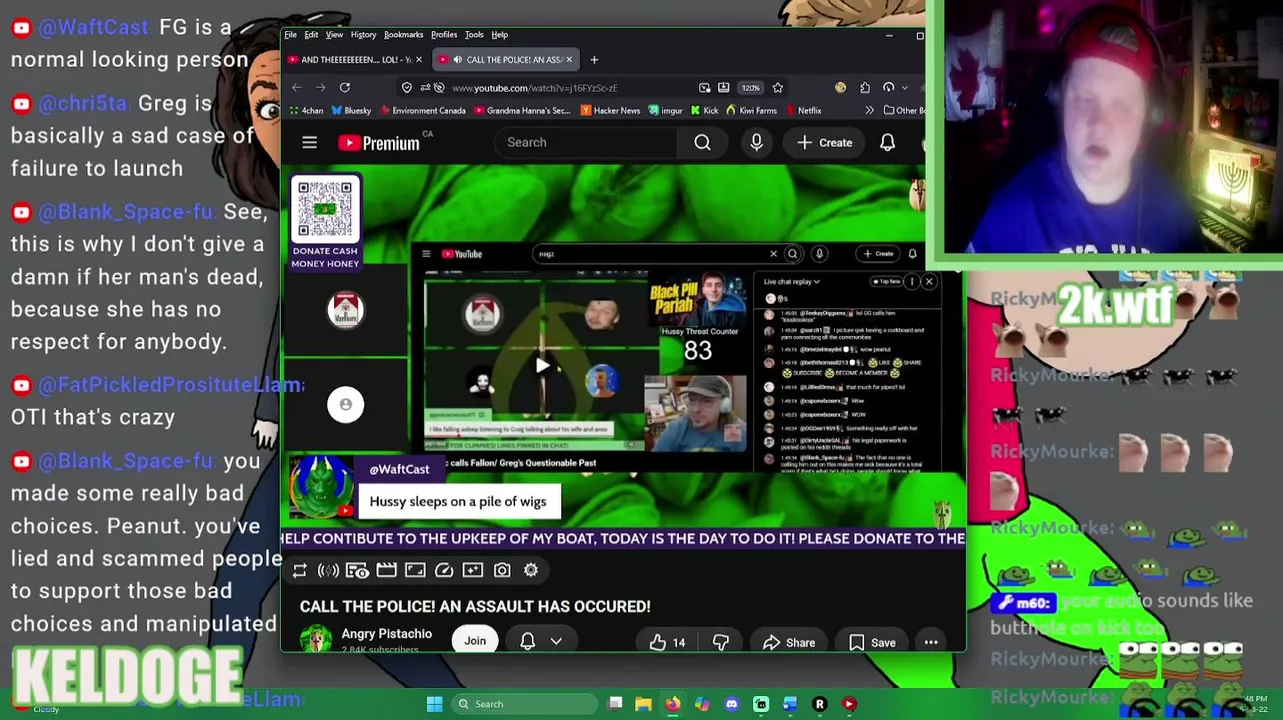Start voice search with microphone icon
The image size is (1283, 720).
[757, 143]
